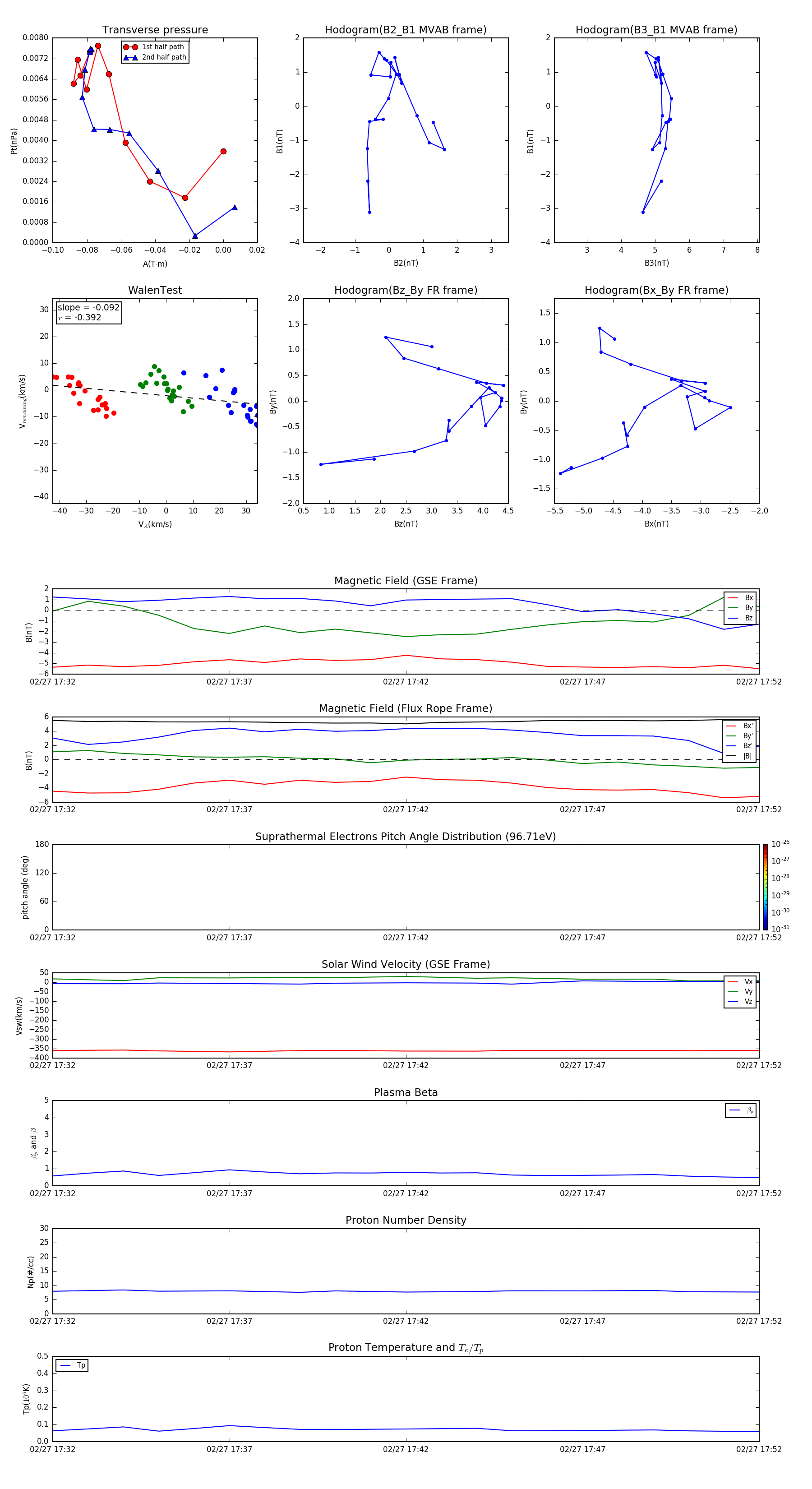Click the 'Tp(10^6K)' y-axis label
Screen dimensions: 812x1489
pyautogui.click(x=26, y=1399)
